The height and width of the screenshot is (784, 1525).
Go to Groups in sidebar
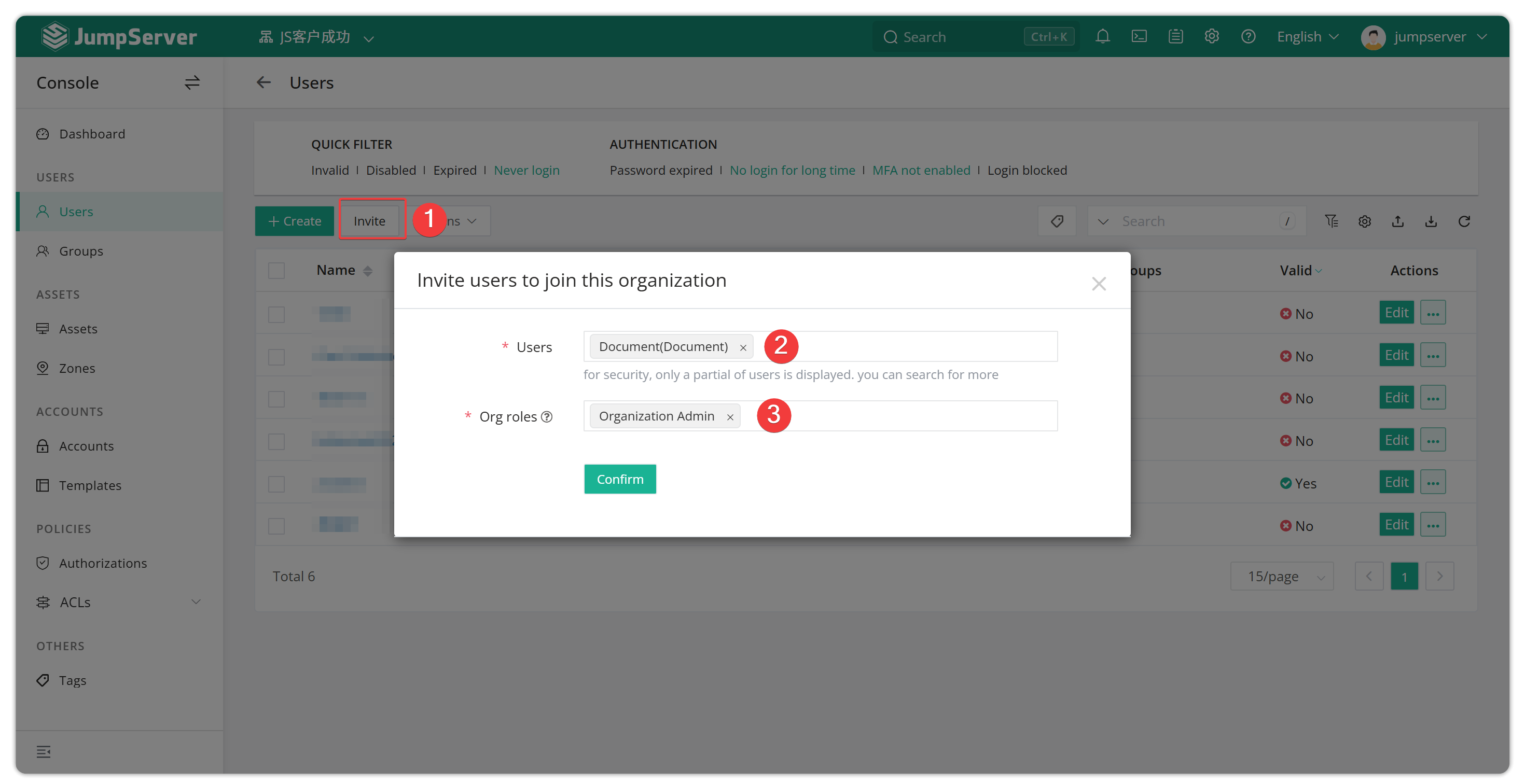81,251
